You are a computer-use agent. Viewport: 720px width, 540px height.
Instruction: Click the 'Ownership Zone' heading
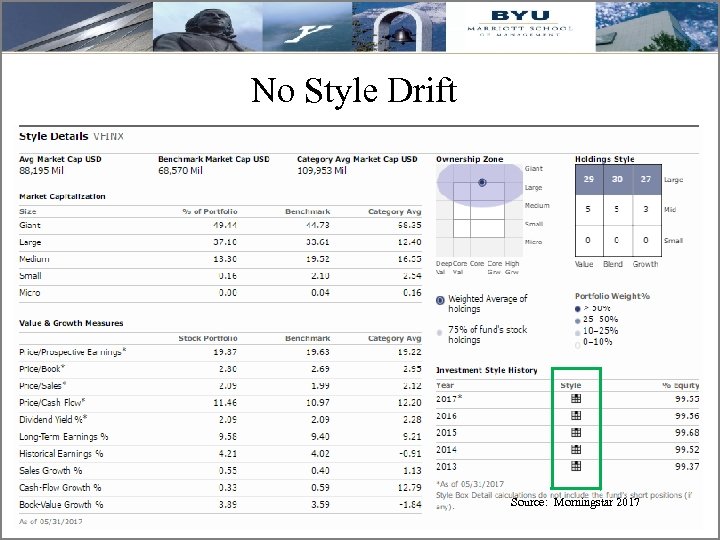[x=470, y=159]
